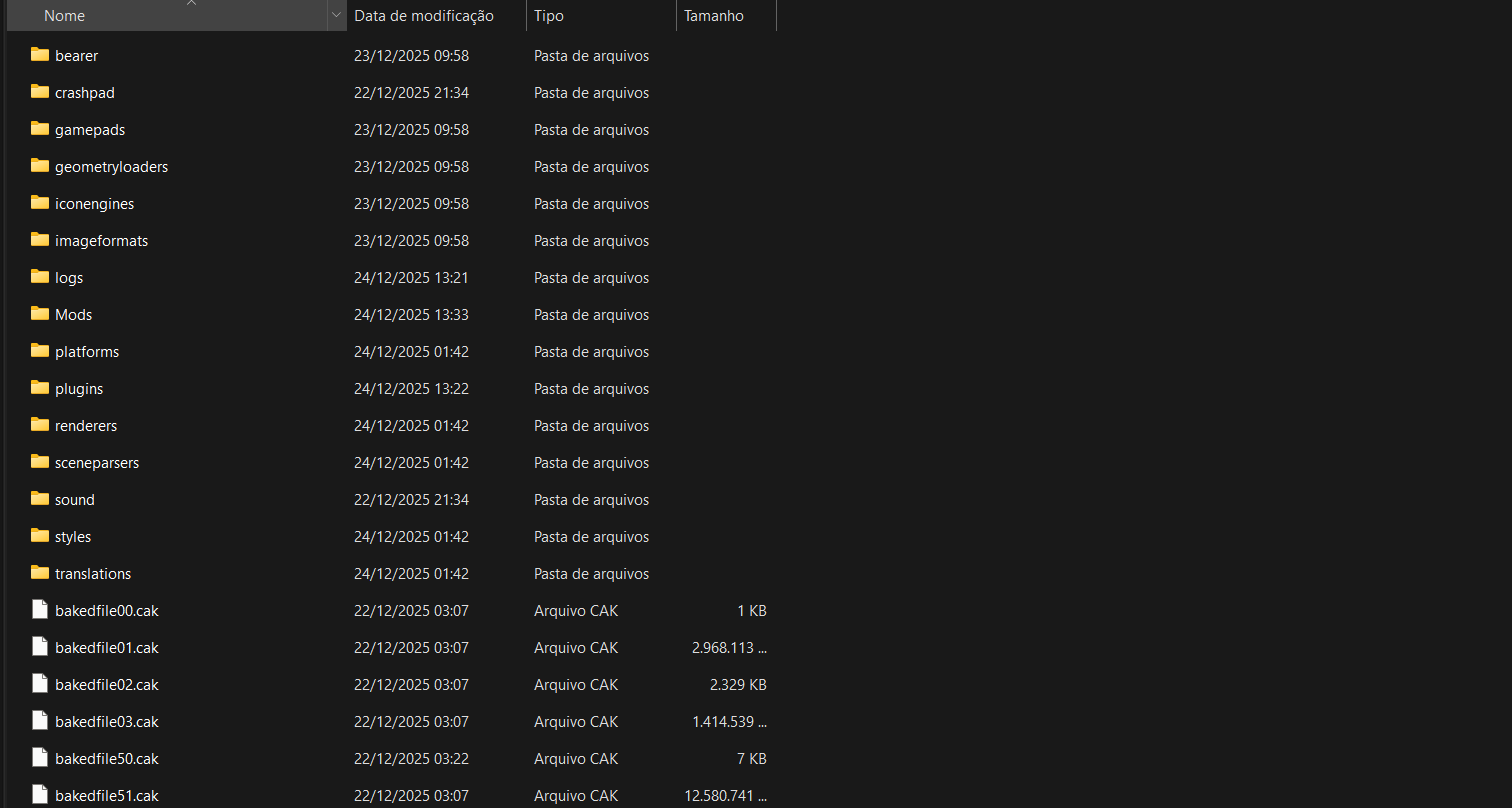Click the plugins folder icon
Viewport: 1512px width, 808px height.
click(40, 388)
